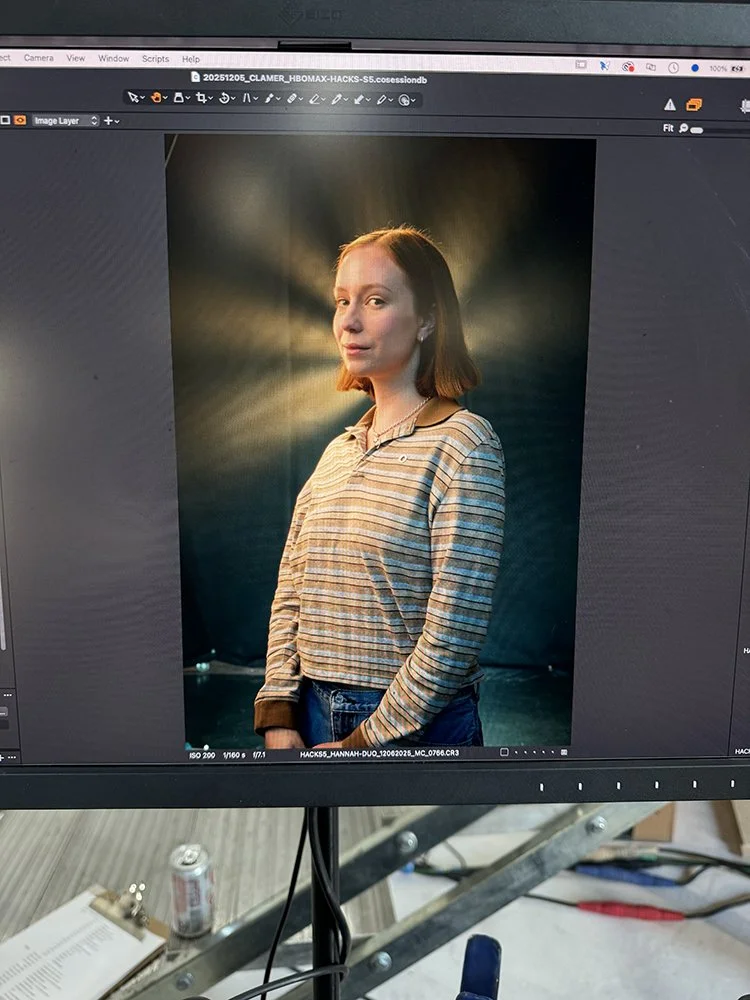This screenshot has height=1000, width=750.
Task: Select the Loupe cursor tool
Action: point(179,98)
